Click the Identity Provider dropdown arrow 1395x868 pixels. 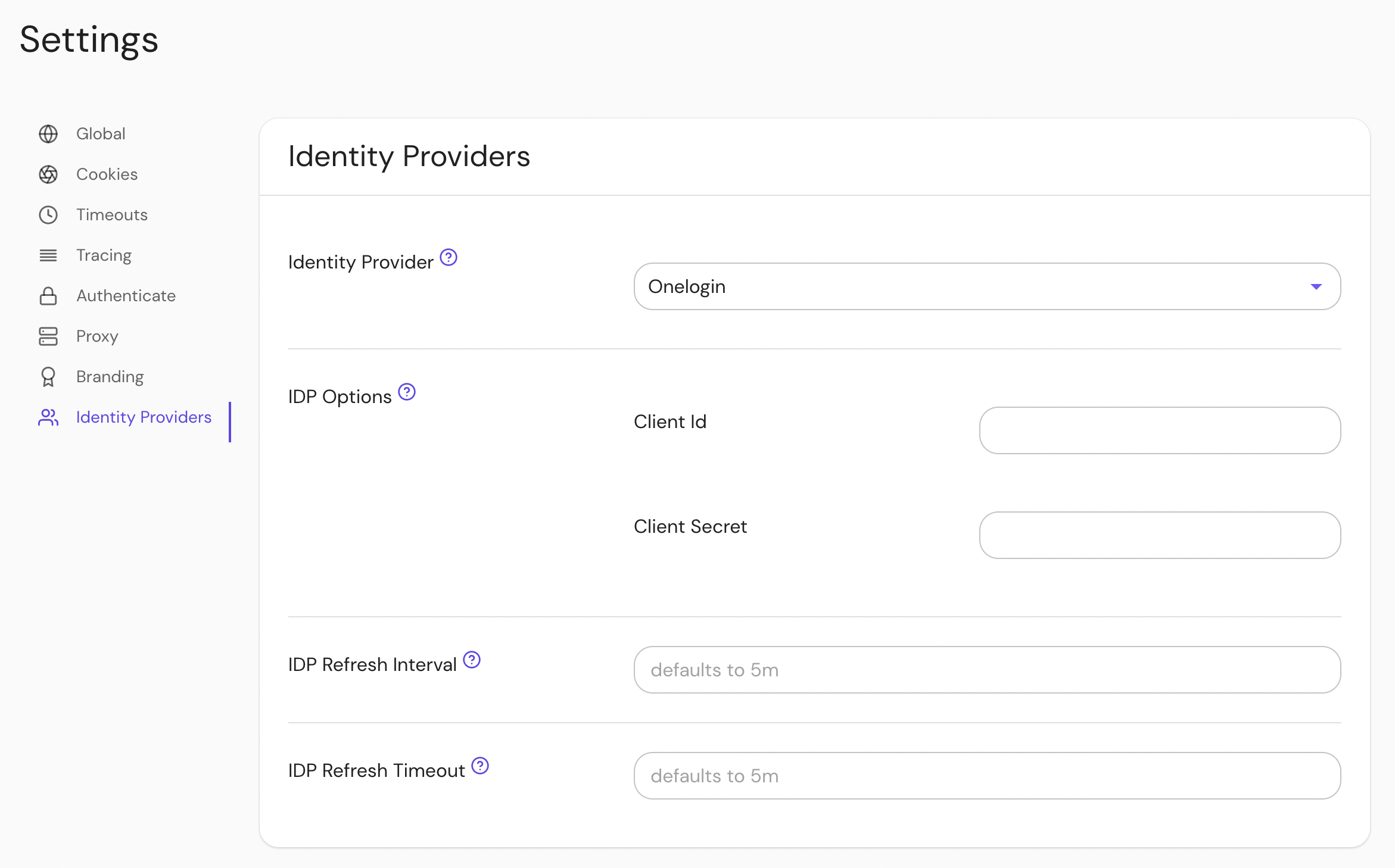point(1316,287)
